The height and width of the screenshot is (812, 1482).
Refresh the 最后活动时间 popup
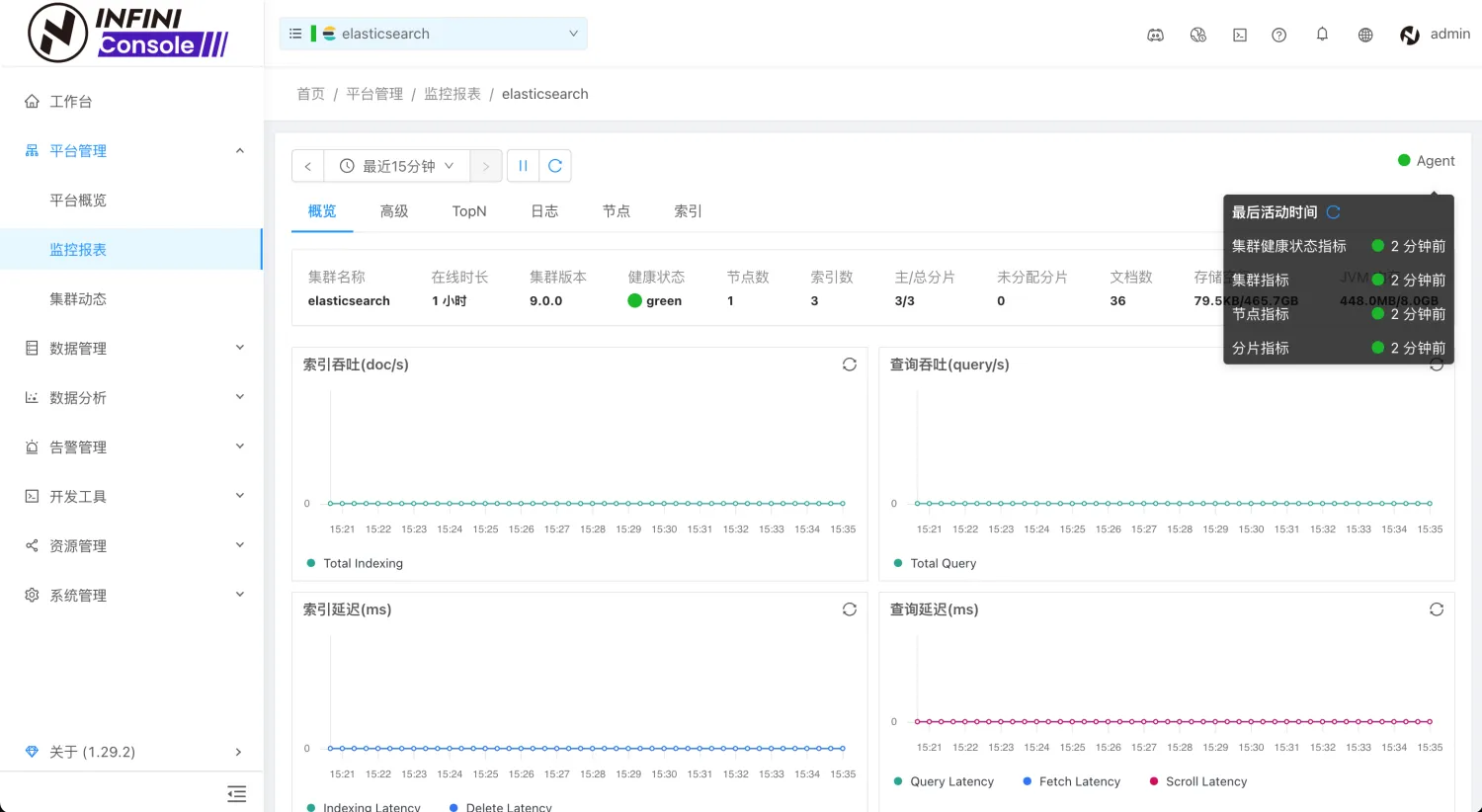pyautogui.click(x=1333, y=212)
